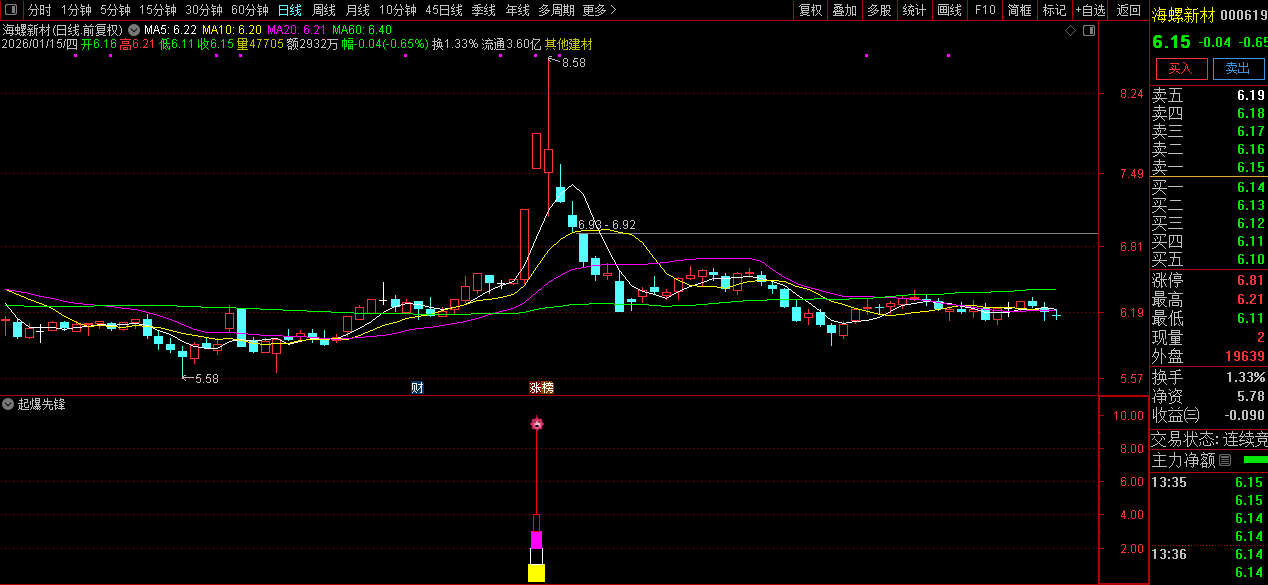
Task: Switch to 15分钟 period tab
Action: 157,10
